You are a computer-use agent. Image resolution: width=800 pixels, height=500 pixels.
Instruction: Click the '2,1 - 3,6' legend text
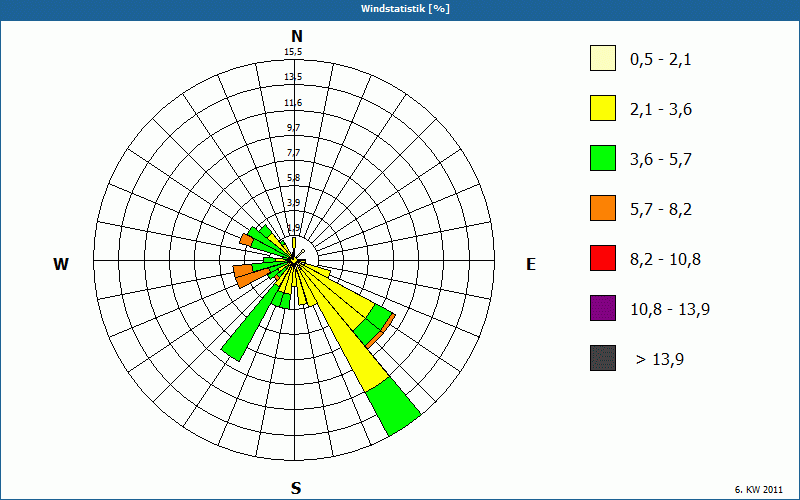[661, 110]
